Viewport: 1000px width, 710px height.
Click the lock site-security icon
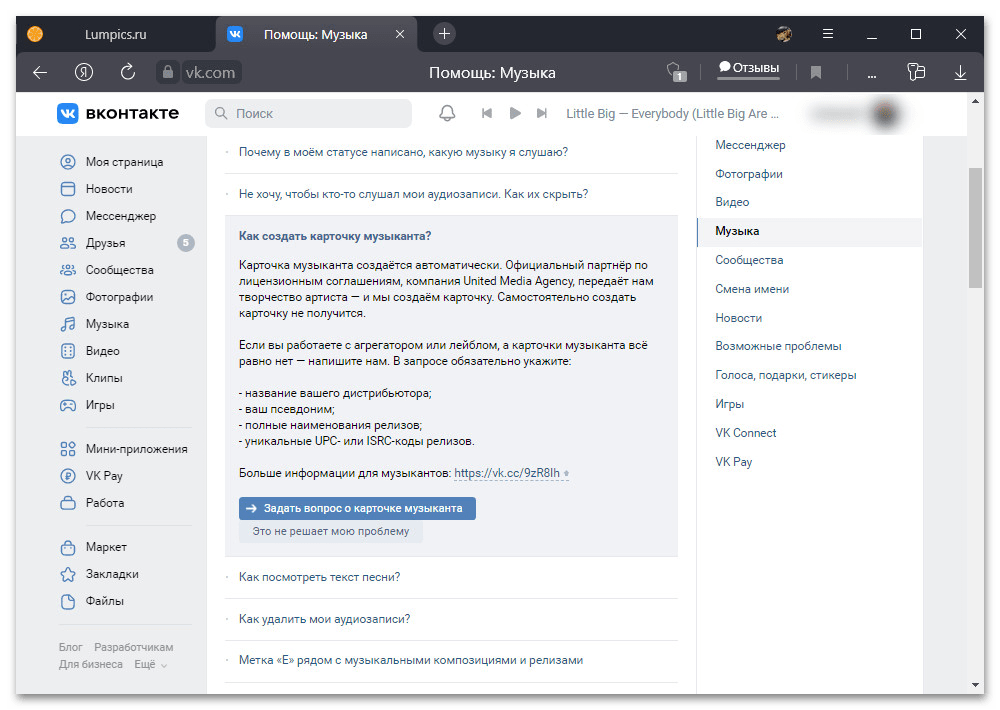(168, 72)
